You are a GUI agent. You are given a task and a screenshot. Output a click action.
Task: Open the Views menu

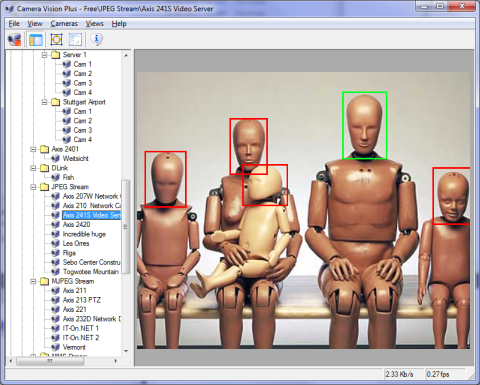pyautogui.click(x=95, y=24)
